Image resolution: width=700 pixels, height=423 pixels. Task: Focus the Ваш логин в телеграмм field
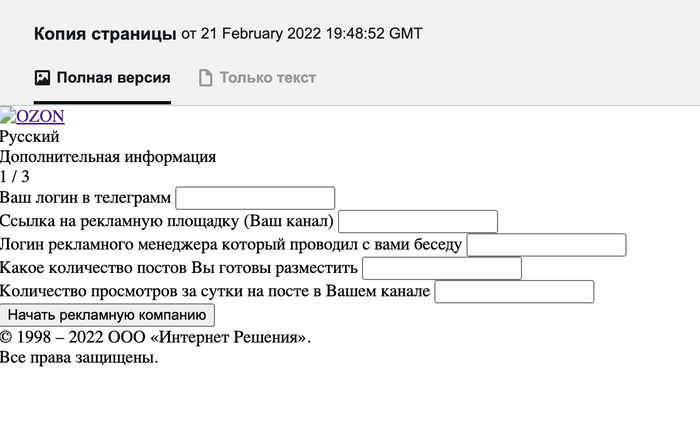pyautogui.click(x=255, y=198)
